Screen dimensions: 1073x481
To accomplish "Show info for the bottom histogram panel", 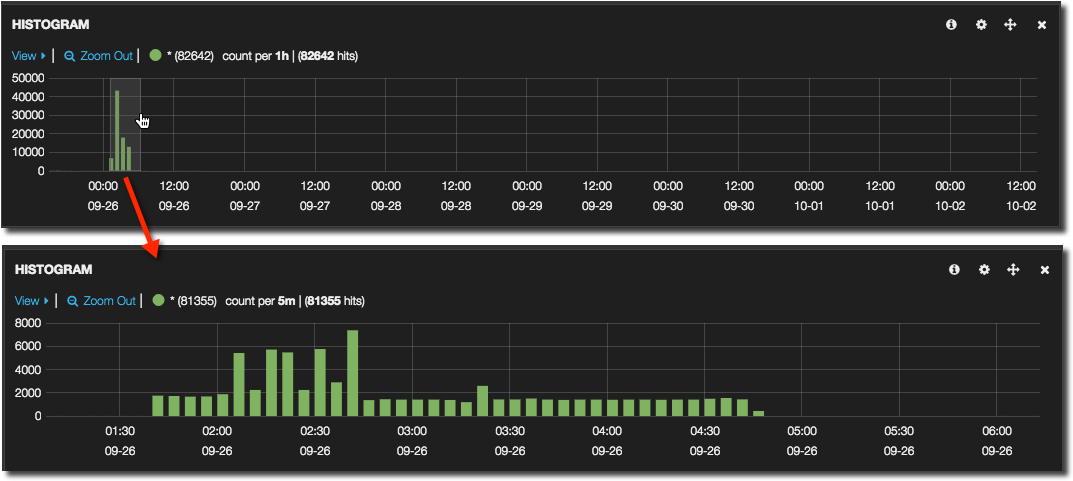I will tap(954, 270).
